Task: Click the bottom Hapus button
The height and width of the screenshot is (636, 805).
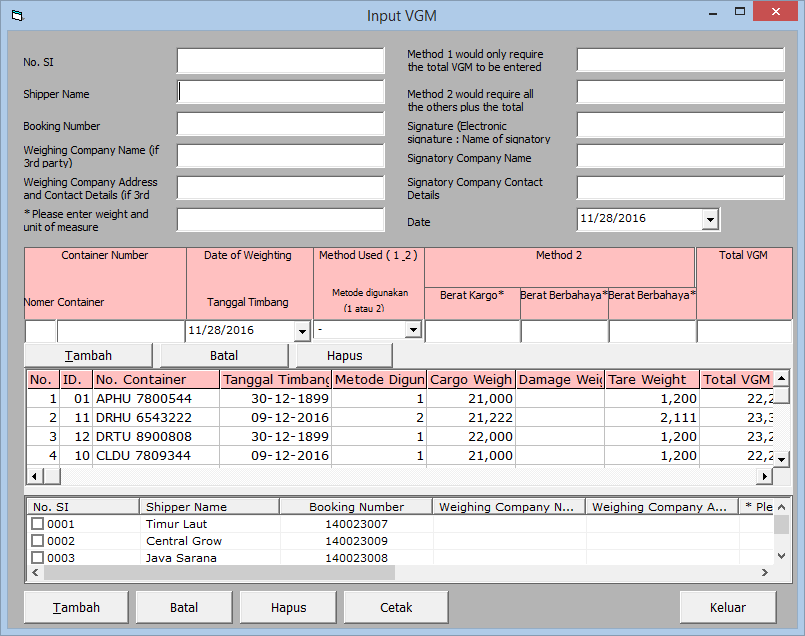Action: point(288,607)
